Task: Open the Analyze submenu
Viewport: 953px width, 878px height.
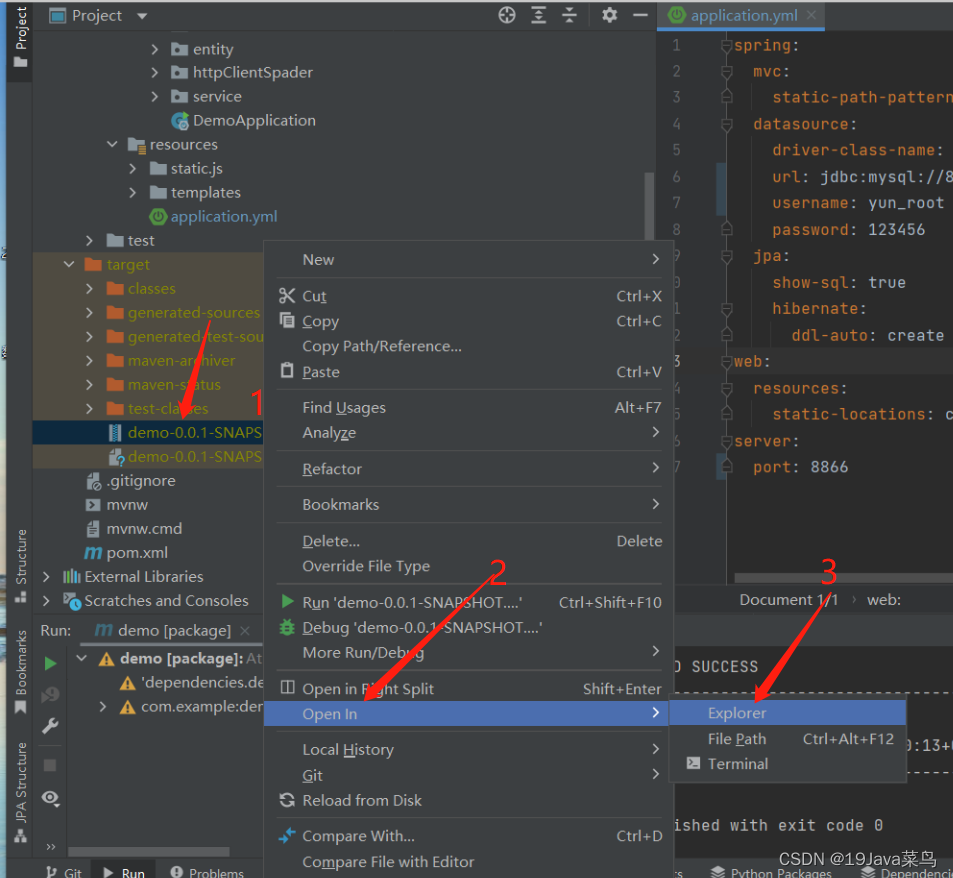Action: 469,433
